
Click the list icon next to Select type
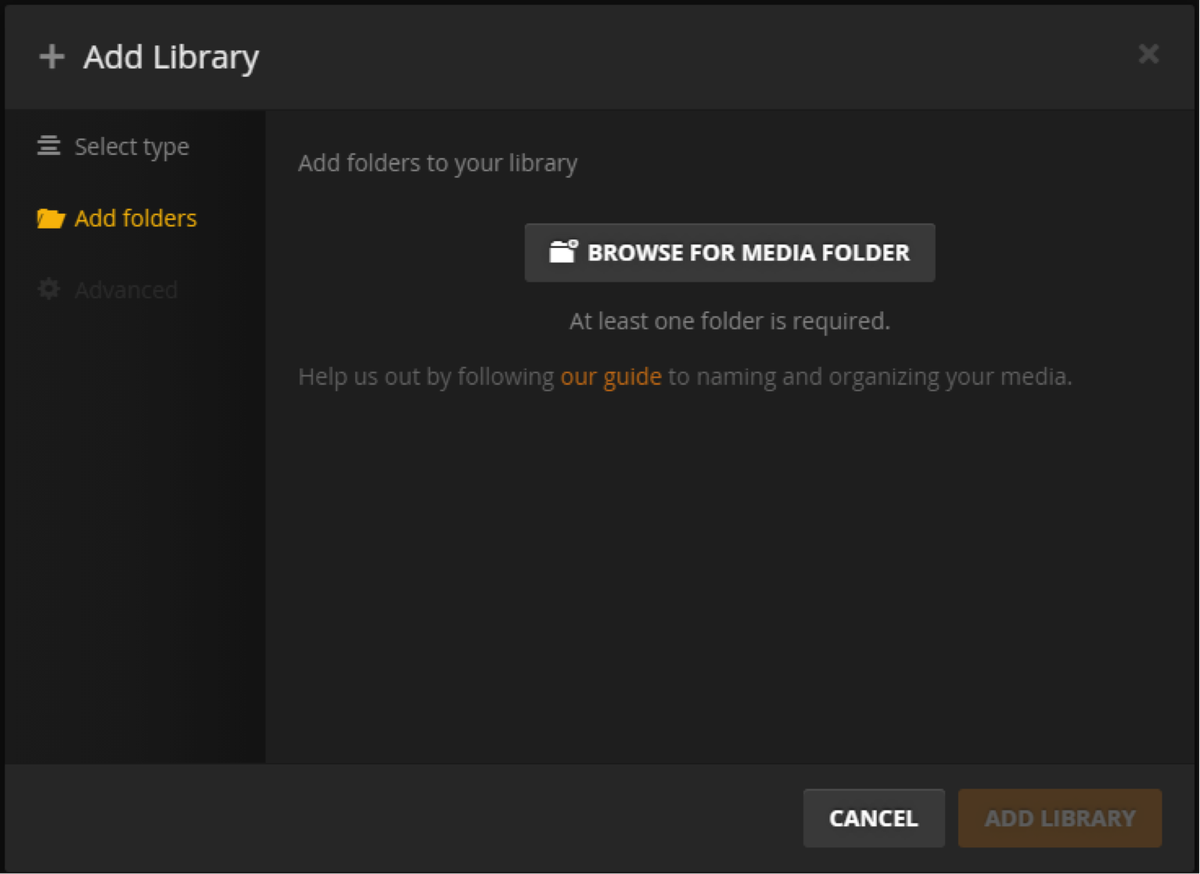point(47,145)
